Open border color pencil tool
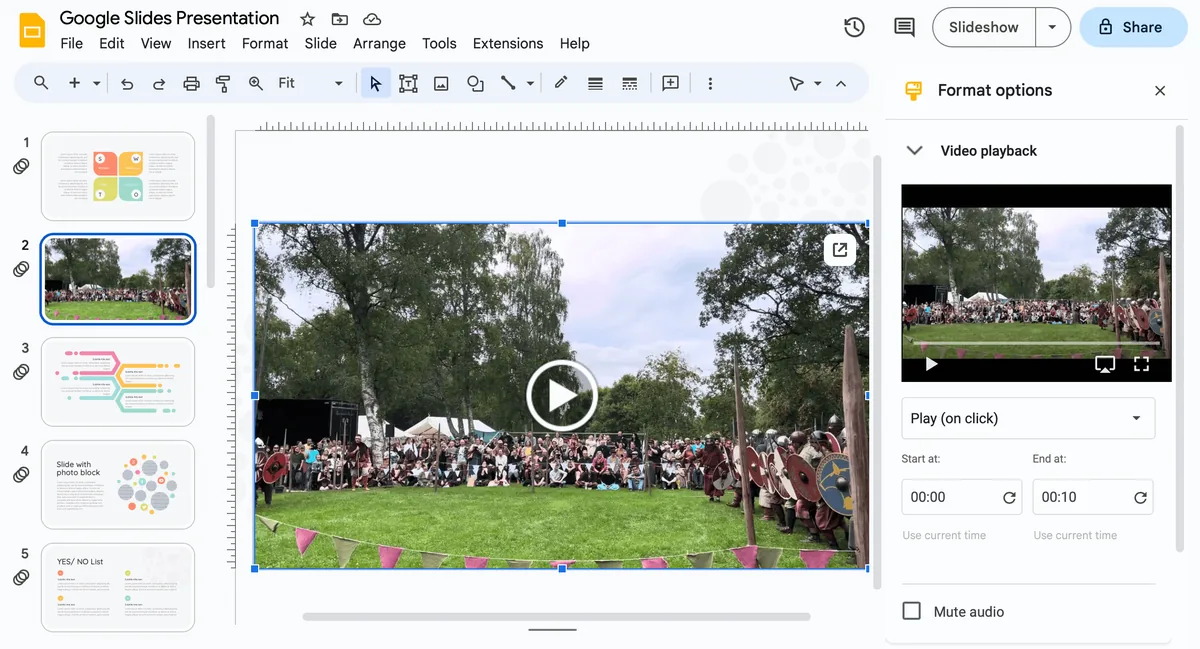Image resolution: width=1200 pixels, height=649 pixels. coord(561,83)
